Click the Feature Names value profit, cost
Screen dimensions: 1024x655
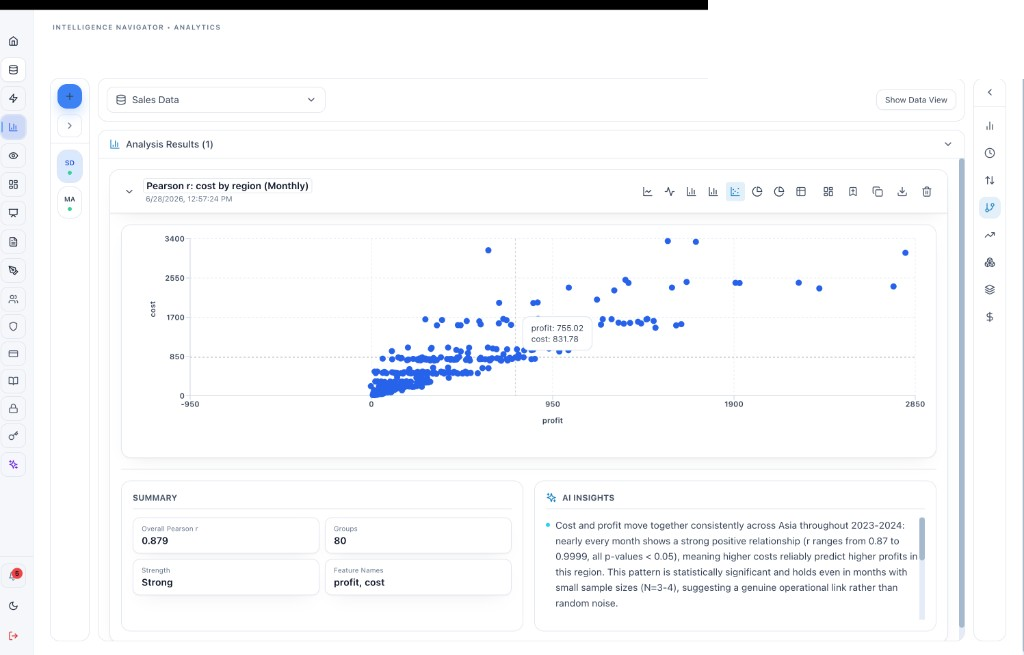click(359, 583)
